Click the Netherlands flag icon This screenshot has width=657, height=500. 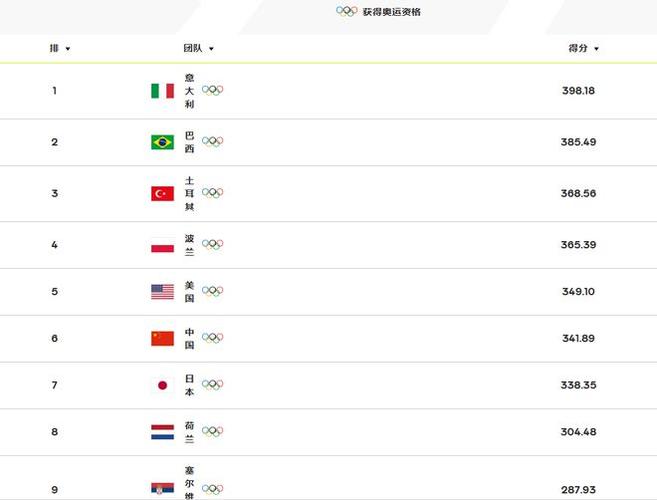pyautogui.click(x=163, y=432)
